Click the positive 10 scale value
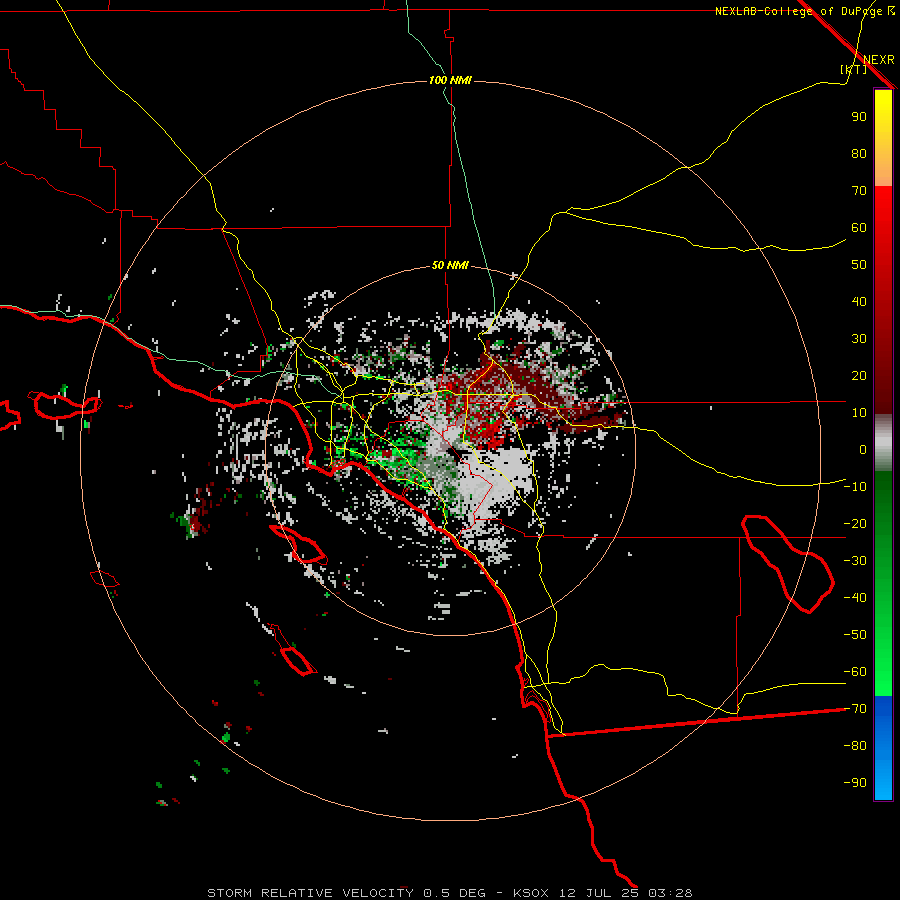This screenshot has width=900, height=900. coord(859,413)
